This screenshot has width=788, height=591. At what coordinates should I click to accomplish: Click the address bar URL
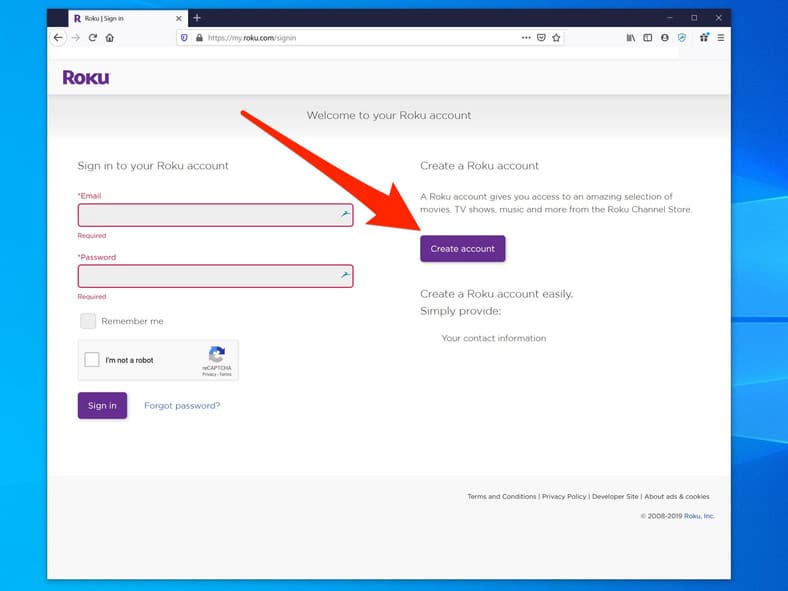[x=252, y=38]
